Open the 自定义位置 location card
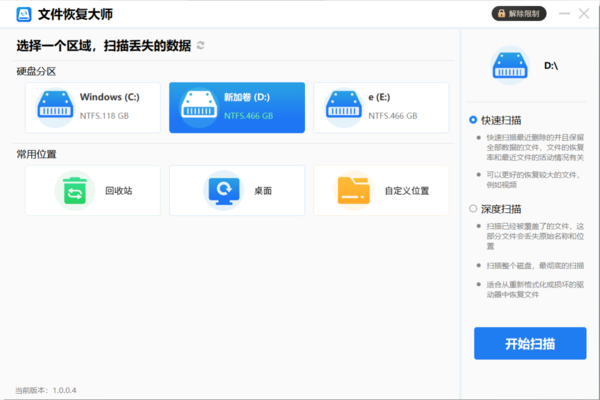The width and height of the screenshot is (600, 400). [381, 191]
